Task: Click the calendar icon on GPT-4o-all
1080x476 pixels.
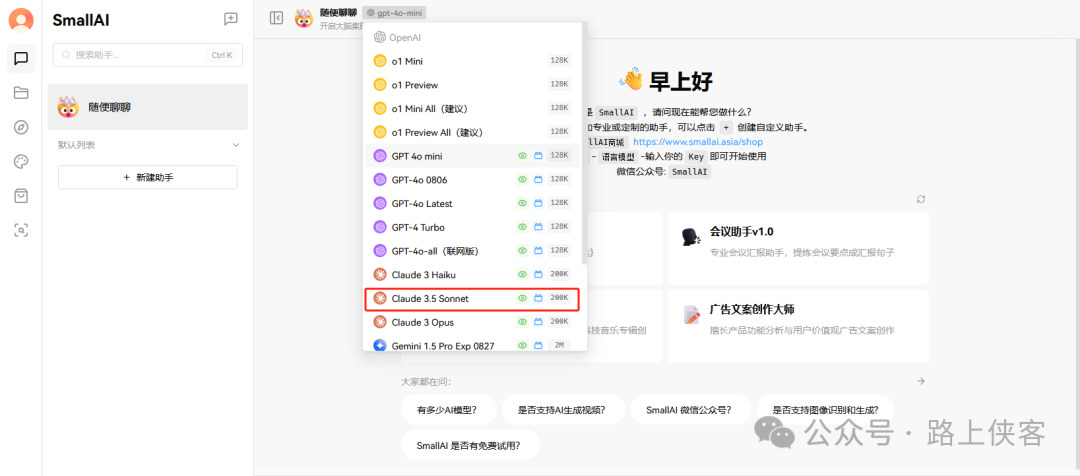Action: 539,250
